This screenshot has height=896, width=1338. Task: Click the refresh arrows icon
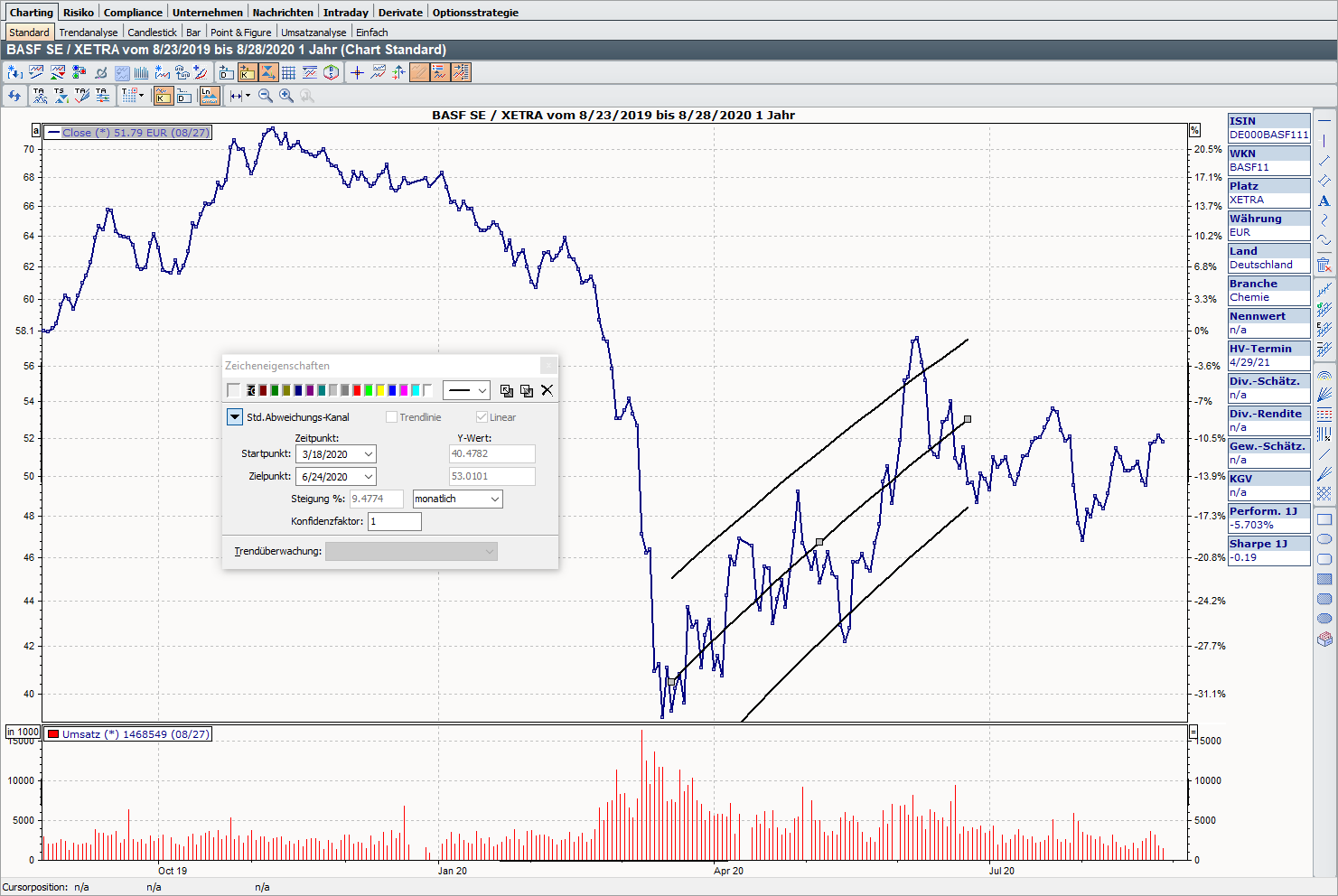14,96
